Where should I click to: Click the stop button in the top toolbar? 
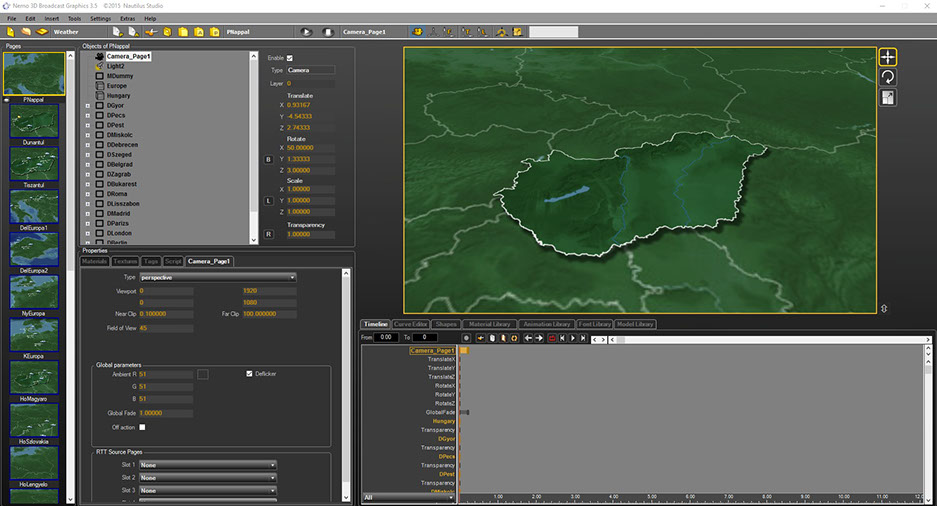click(329, 32)
